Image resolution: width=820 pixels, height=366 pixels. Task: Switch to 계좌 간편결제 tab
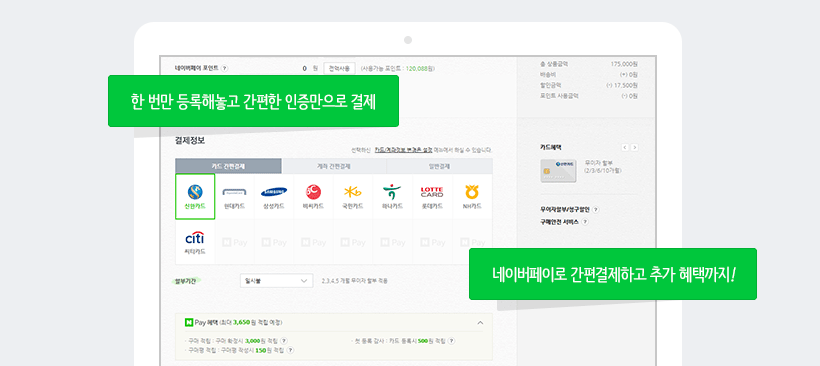(334, 166)
